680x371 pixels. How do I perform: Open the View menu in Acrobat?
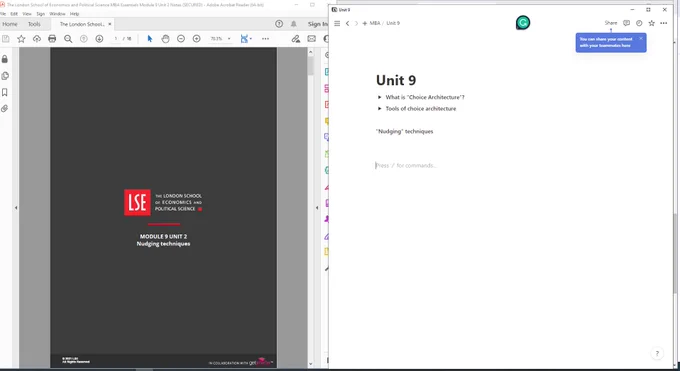pyautogui.click(x=27, y=14)
